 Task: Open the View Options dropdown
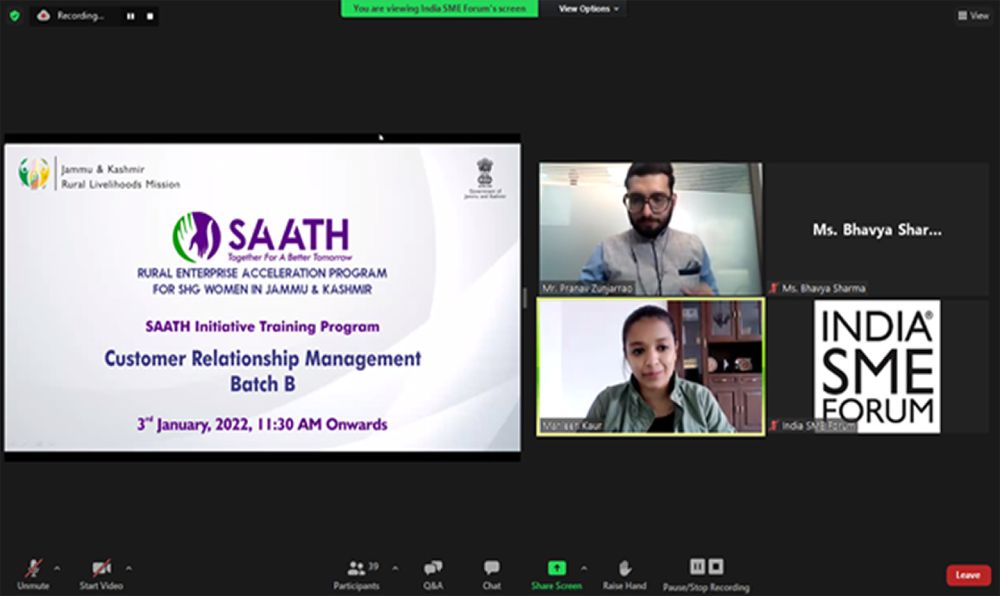point(588,9)
